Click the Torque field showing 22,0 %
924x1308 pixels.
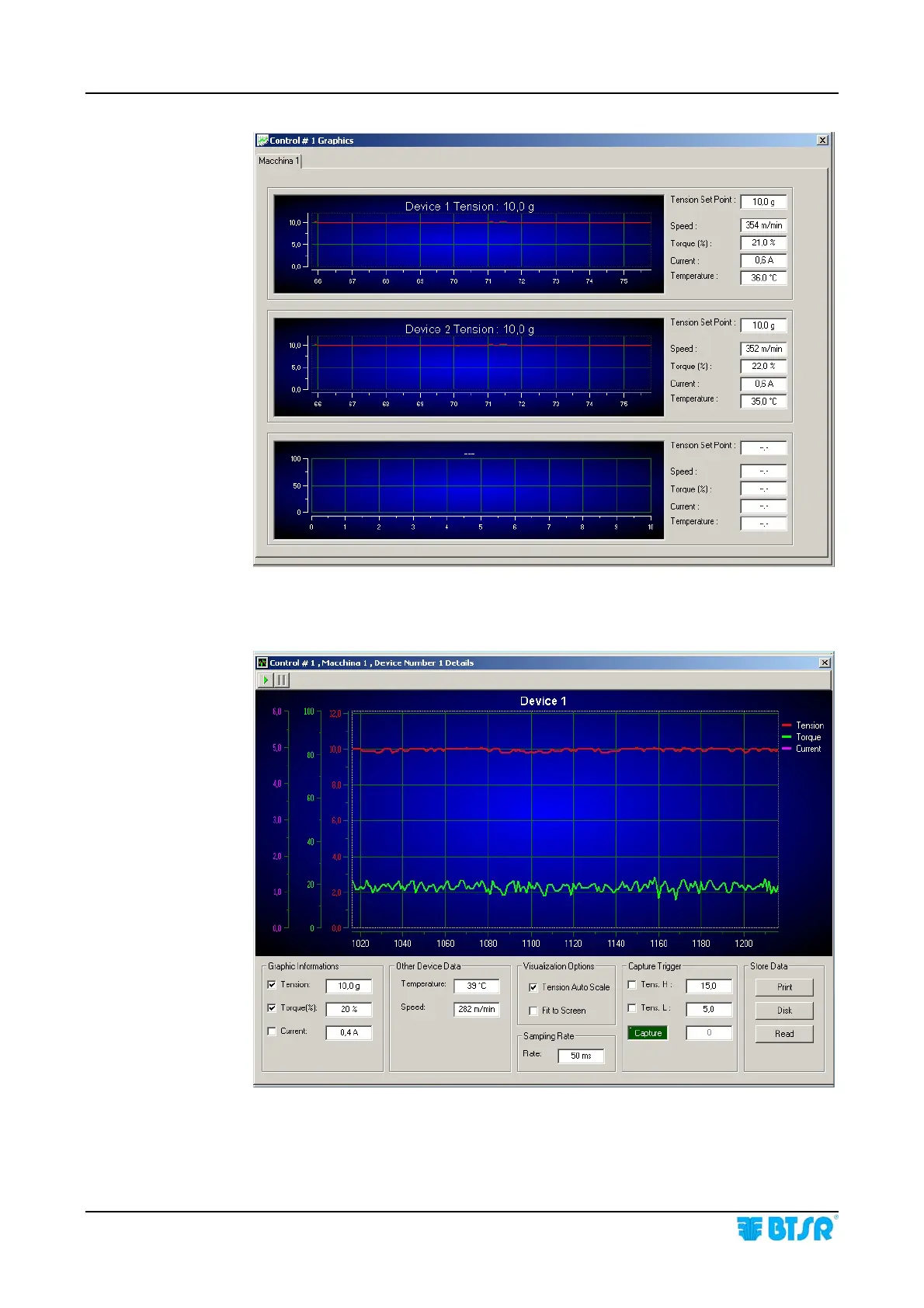coord(763,366)
